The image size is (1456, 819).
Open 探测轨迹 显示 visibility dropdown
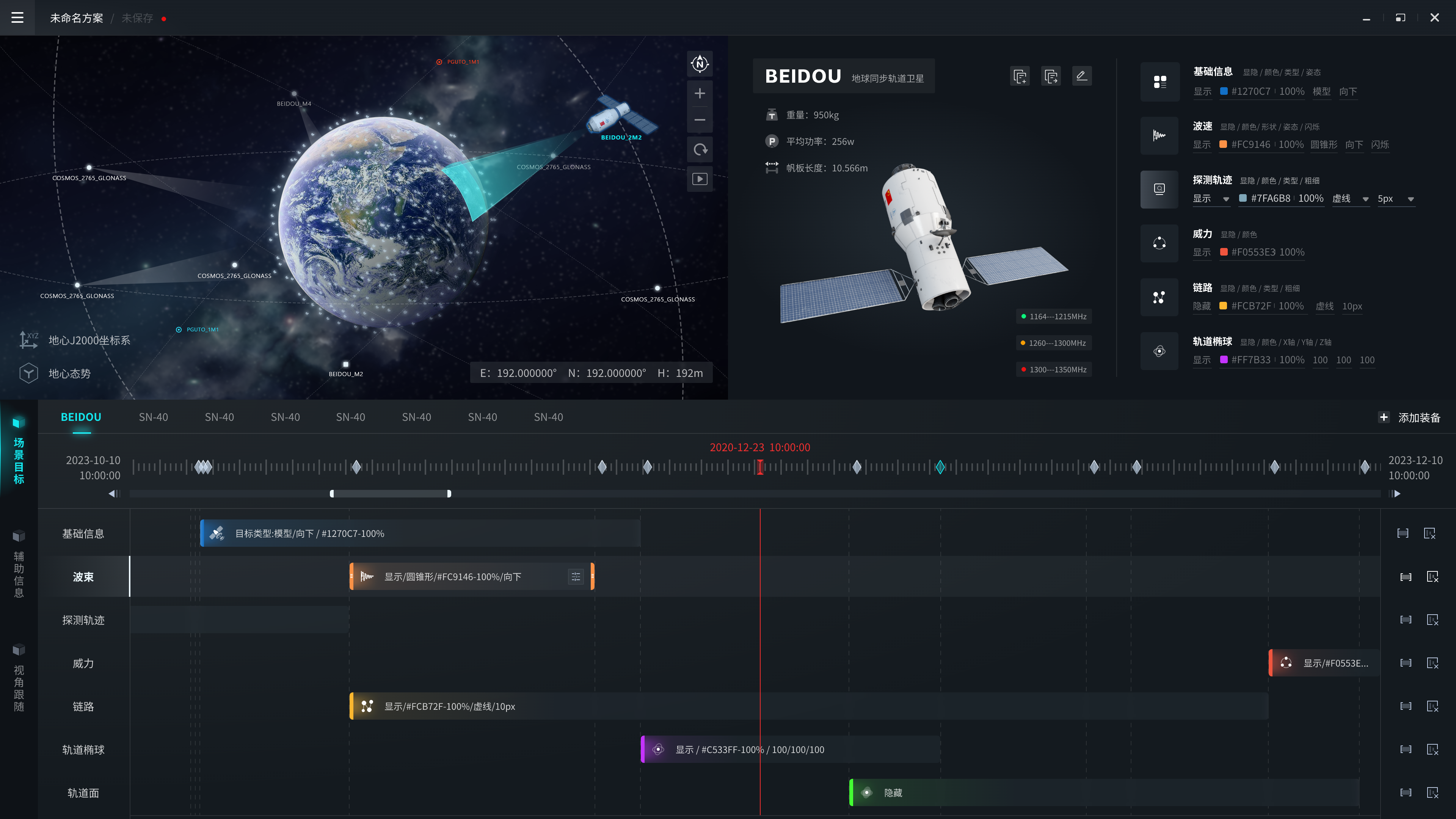[x=1211, y=198]
